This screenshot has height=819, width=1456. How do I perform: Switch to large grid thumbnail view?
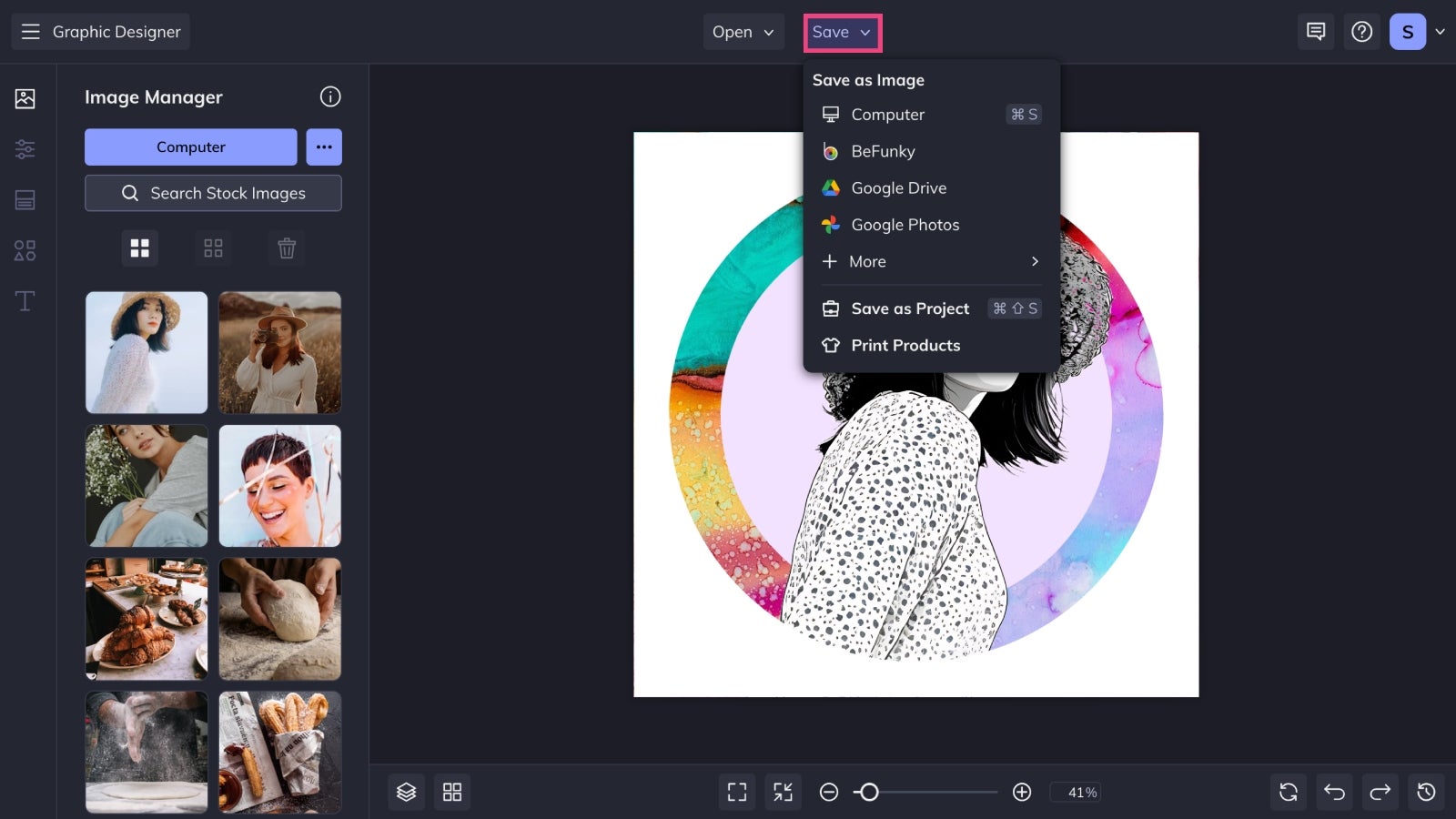pos(139,248)
